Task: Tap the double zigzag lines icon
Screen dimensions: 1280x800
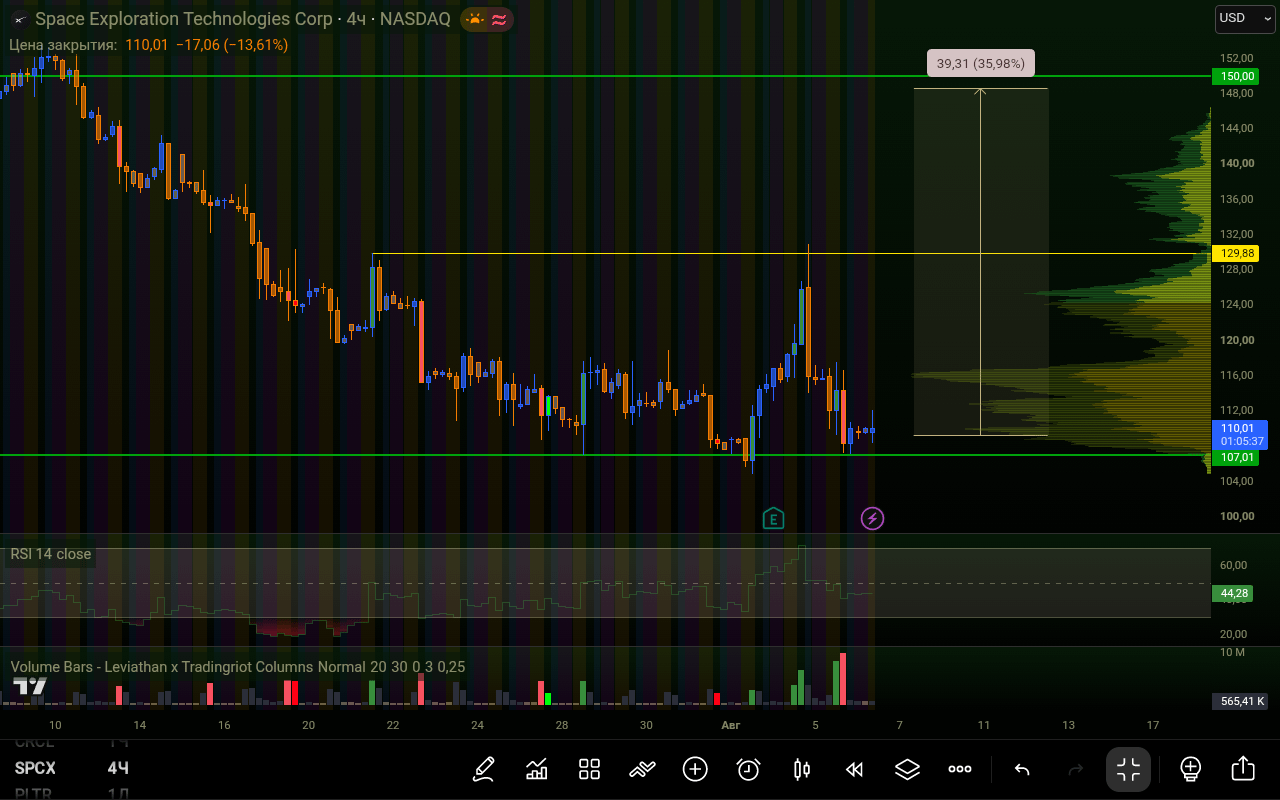Action: (x=642, y=769)
